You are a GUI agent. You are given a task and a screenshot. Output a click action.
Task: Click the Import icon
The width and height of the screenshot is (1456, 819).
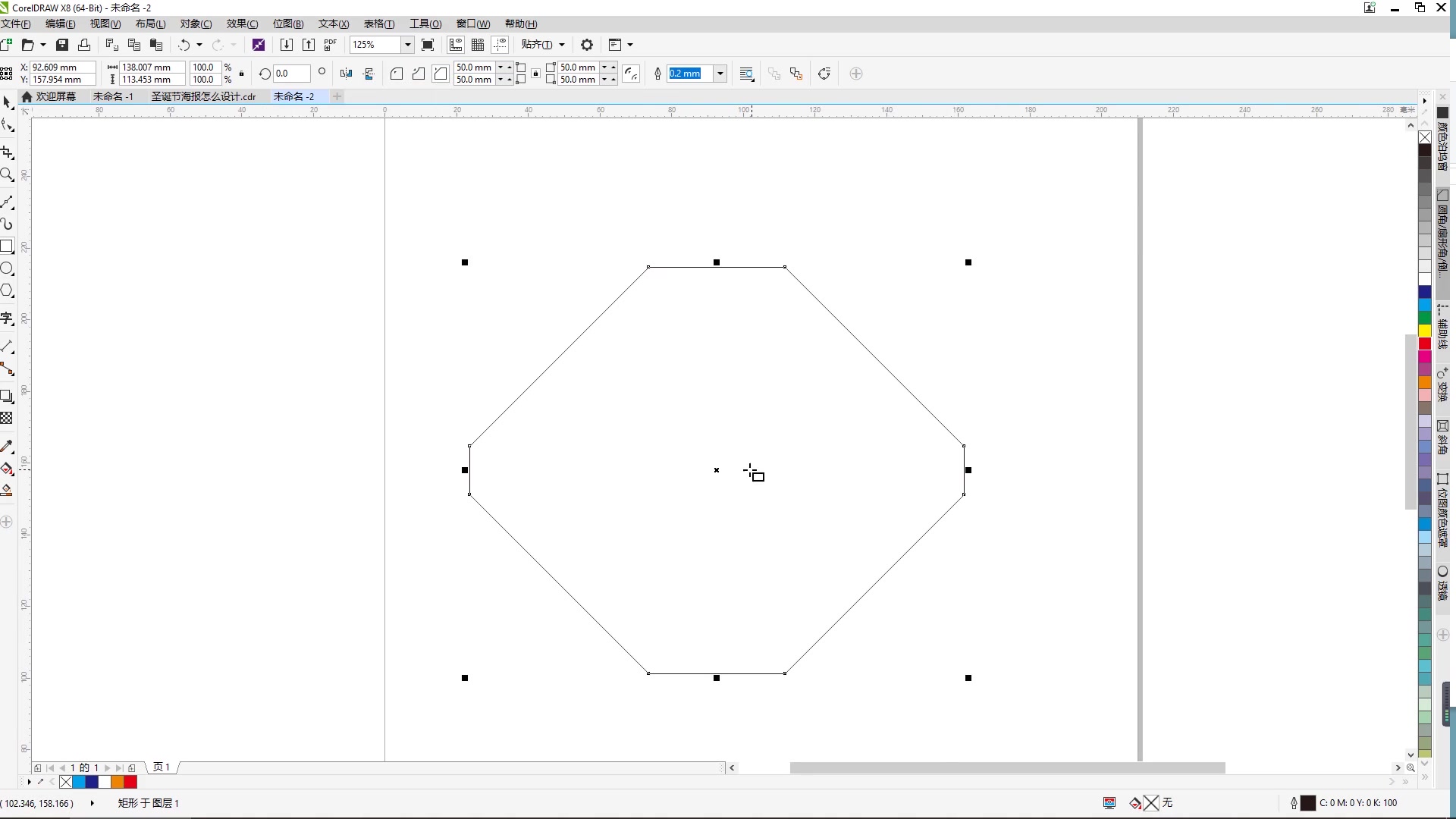286,45
